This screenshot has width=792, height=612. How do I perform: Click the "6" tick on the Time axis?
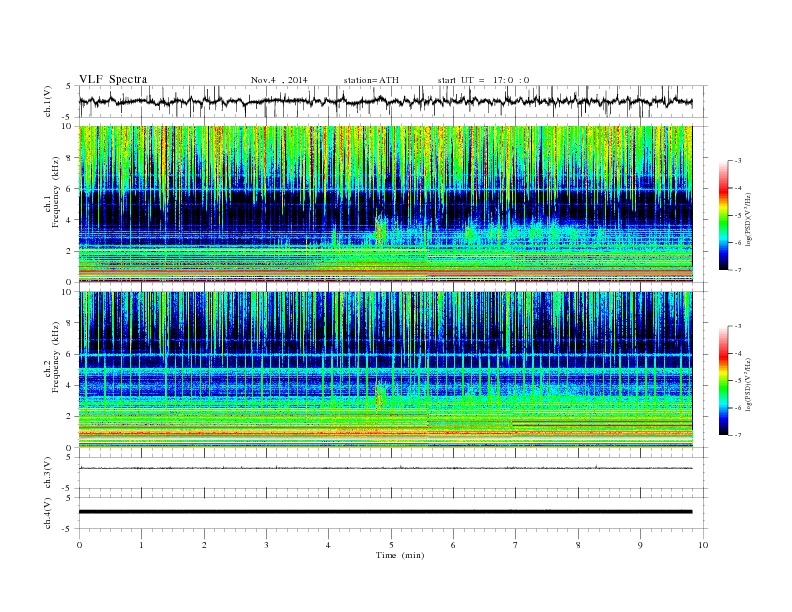pos(453,545)
